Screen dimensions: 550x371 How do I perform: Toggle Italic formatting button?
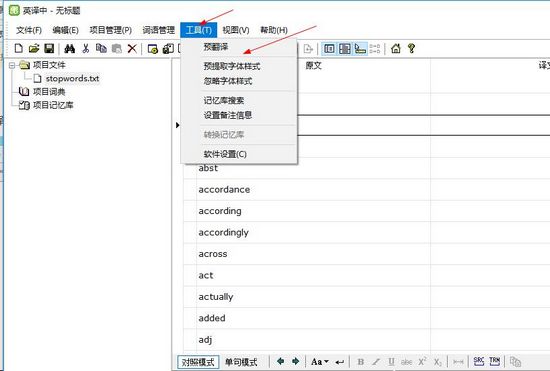[x=376, y=362]
